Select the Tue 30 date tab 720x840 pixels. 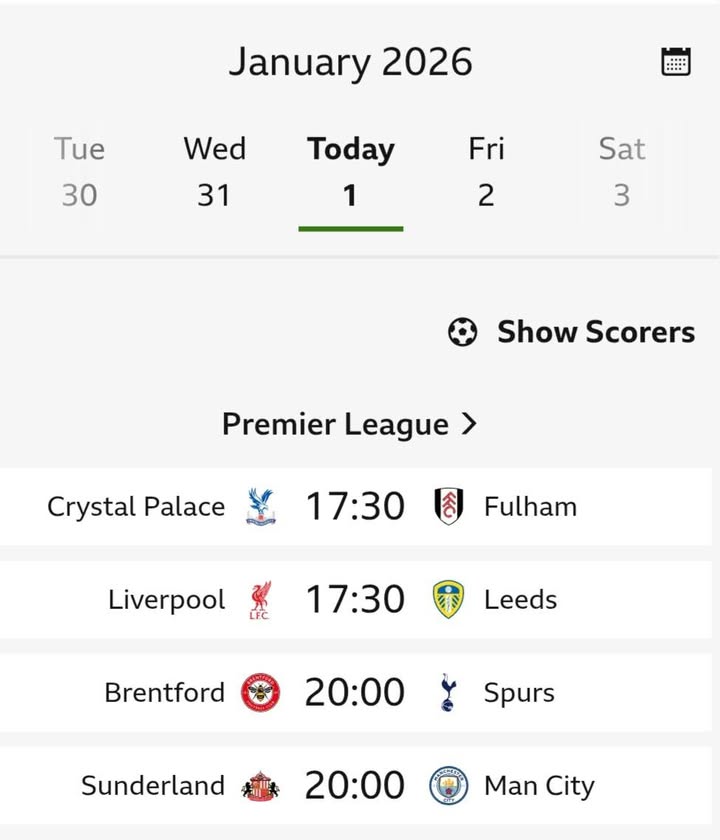tap(79, 171)
